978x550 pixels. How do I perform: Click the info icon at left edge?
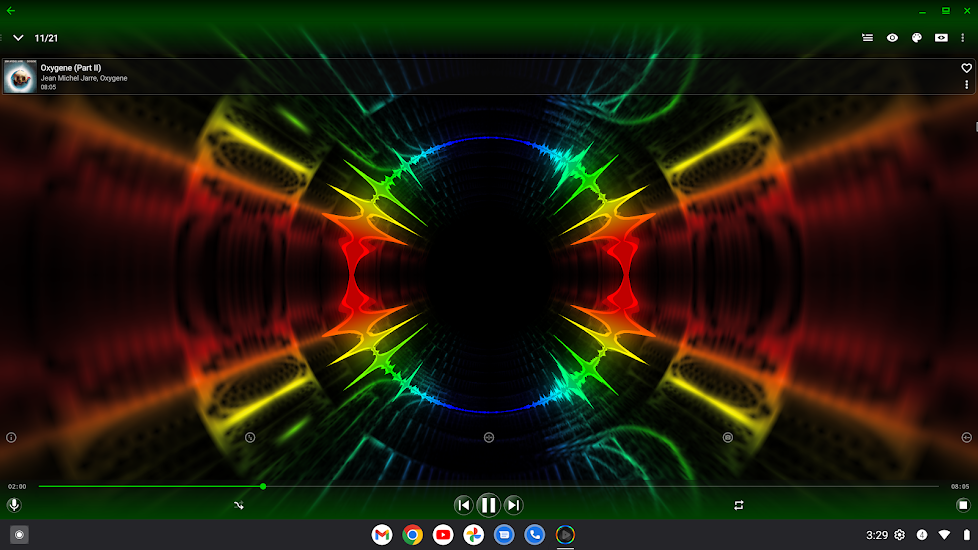[11, 437]
